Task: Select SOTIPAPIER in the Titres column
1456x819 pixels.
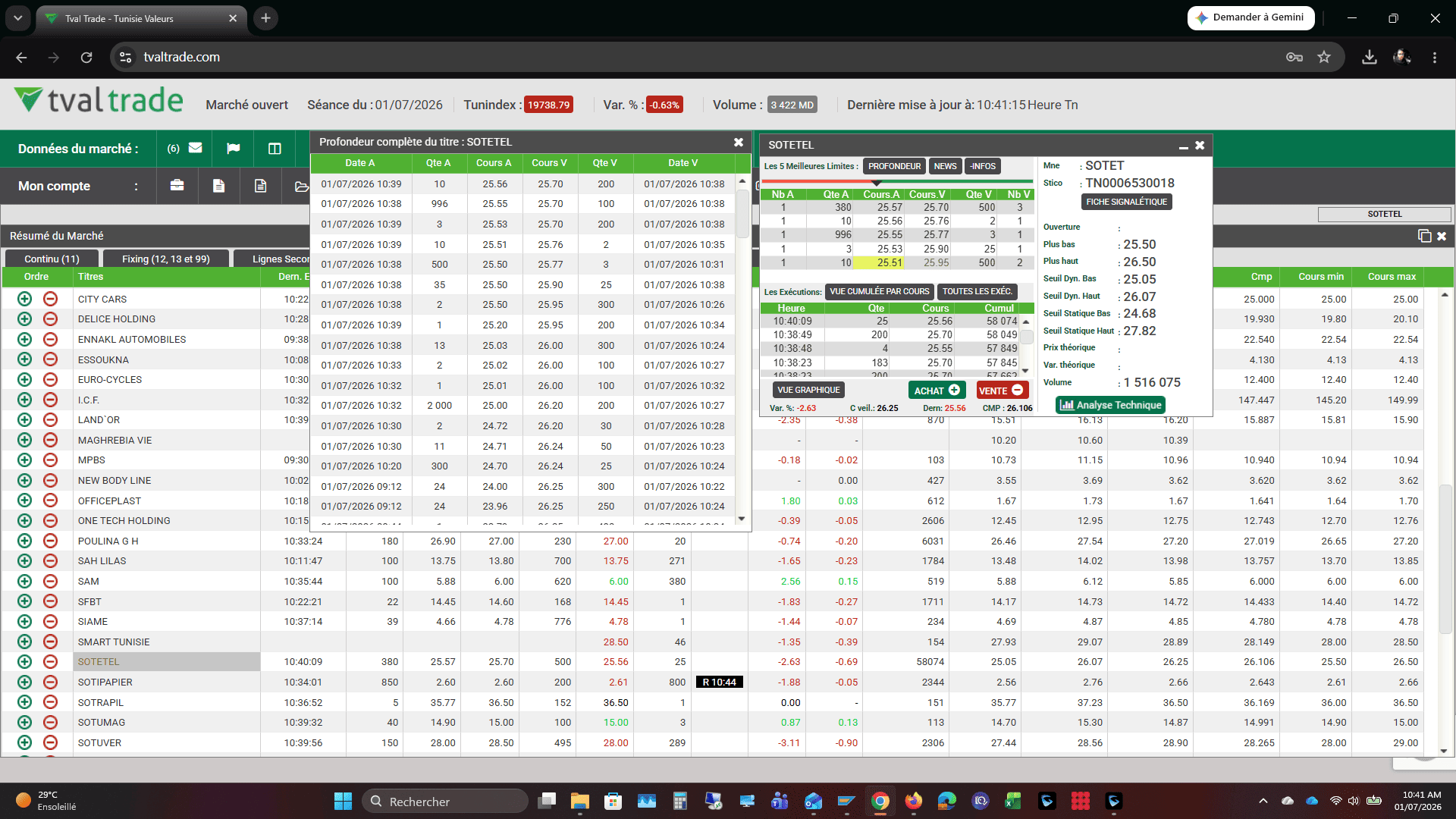Action: pos(105,682)
